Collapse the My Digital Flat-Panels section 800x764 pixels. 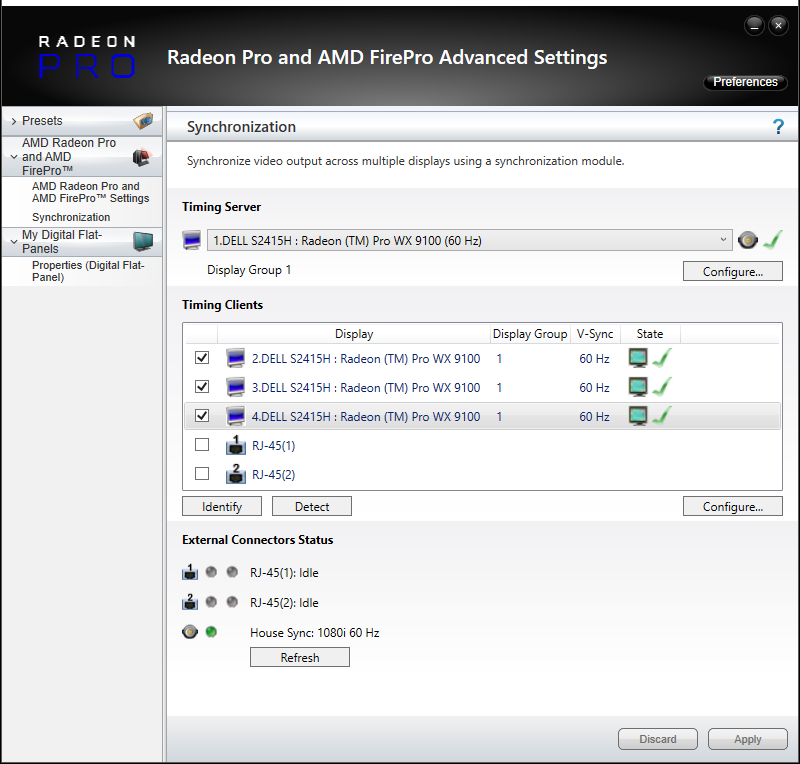(x=13, y=237)
